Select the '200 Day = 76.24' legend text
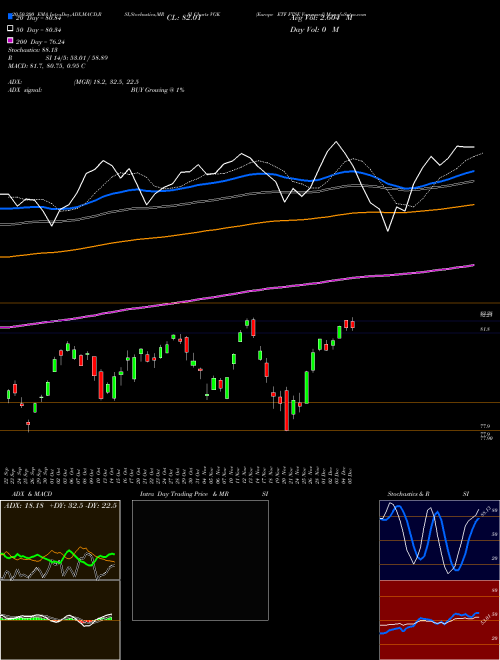 click(x=40, y=42)
